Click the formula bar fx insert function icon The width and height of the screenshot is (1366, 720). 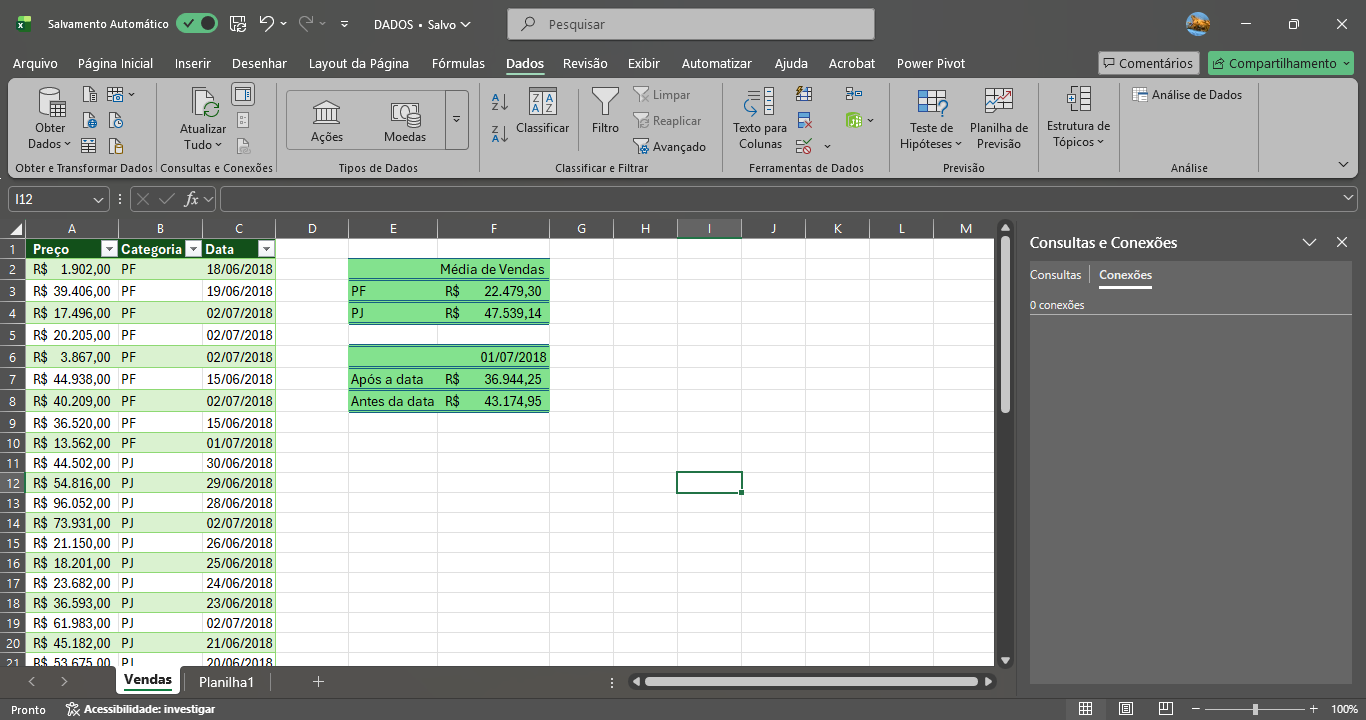click(x=192, y=198)
